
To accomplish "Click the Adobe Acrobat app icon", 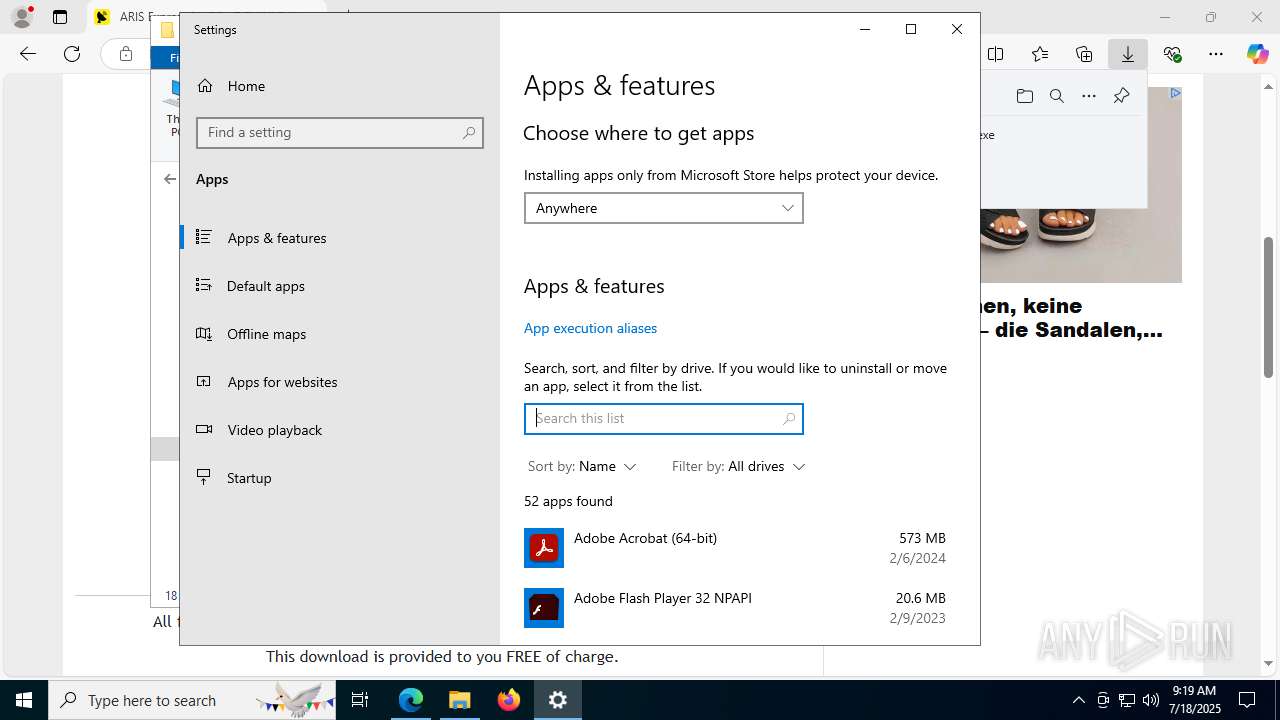I will [x=544, y=548].
